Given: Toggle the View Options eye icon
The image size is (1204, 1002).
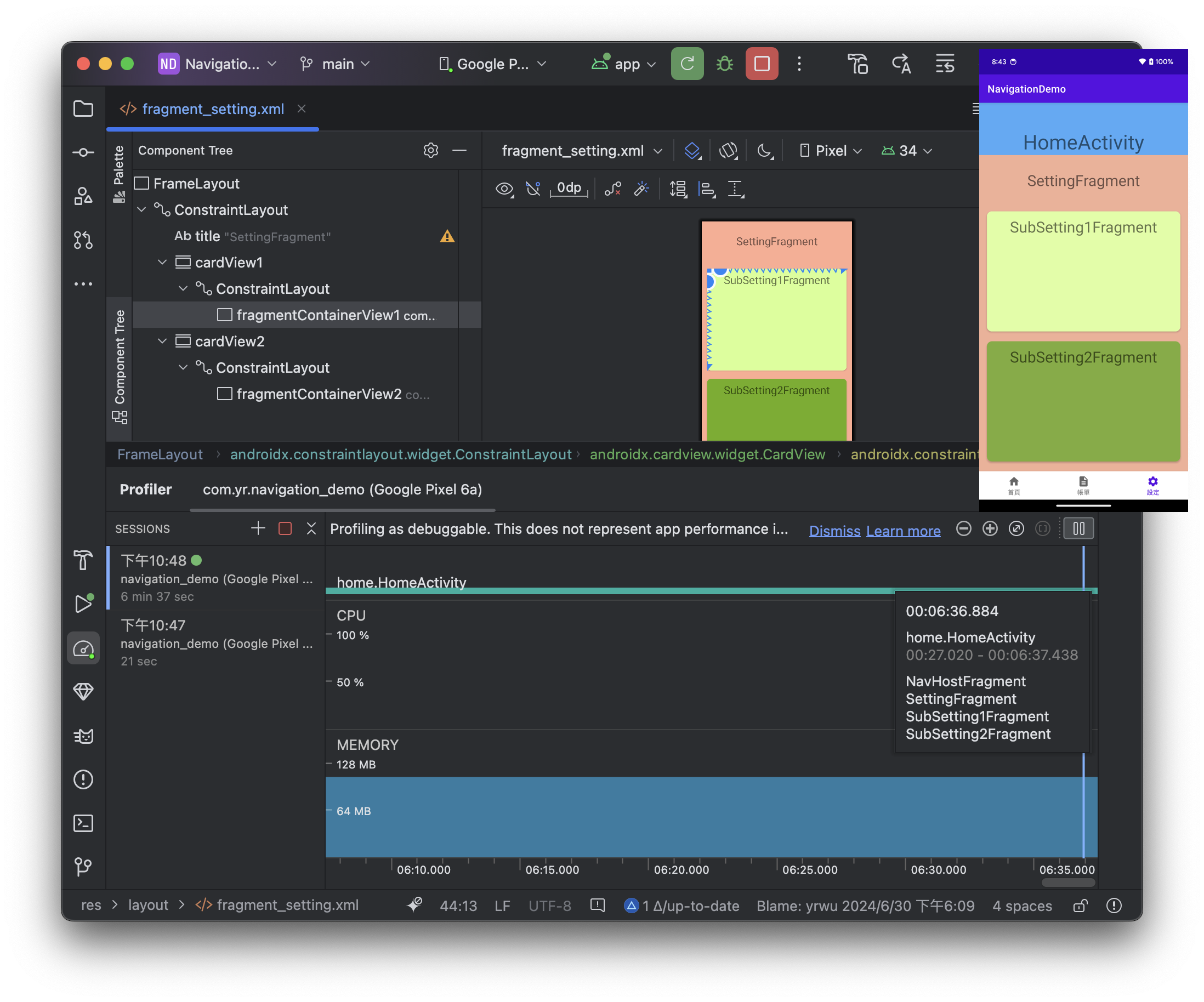Looking at the screenshot, I should [x=504, y=188].
